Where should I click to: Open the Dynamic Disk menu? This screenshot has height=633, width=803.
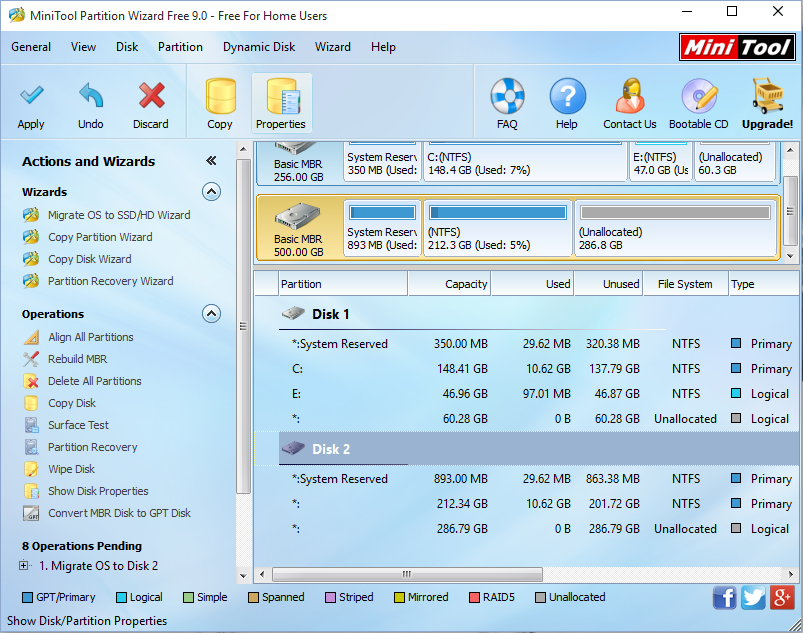259,47
